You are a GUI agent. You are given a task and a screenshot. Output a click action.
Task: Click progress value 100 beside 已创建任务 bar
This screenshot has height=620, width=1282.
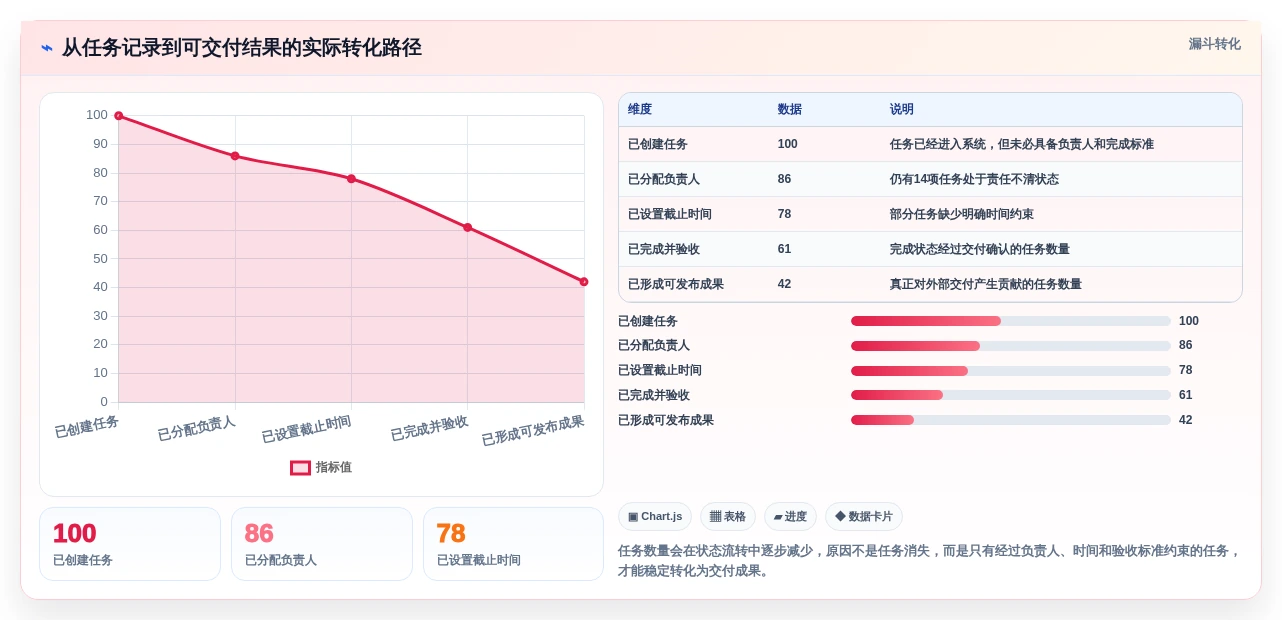coord(1189,321)
